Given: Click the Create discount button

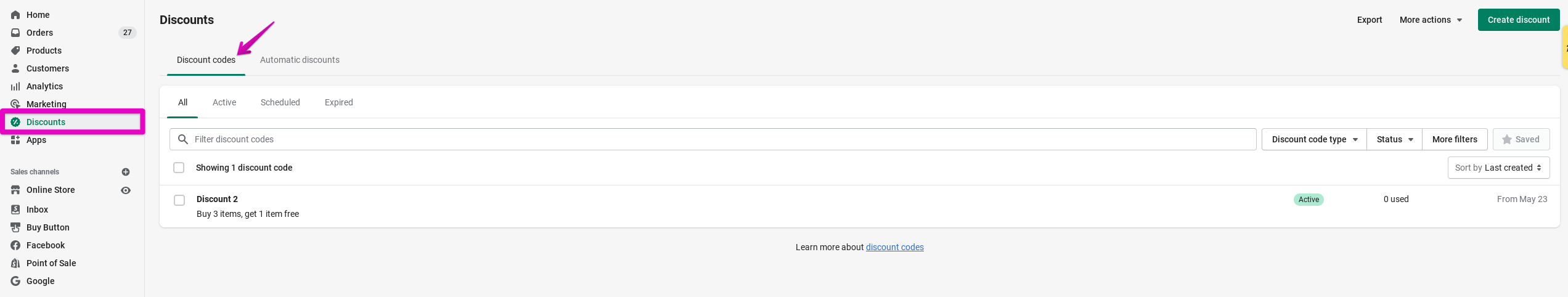Looking at the screenshot, I should click(1518, 20).
